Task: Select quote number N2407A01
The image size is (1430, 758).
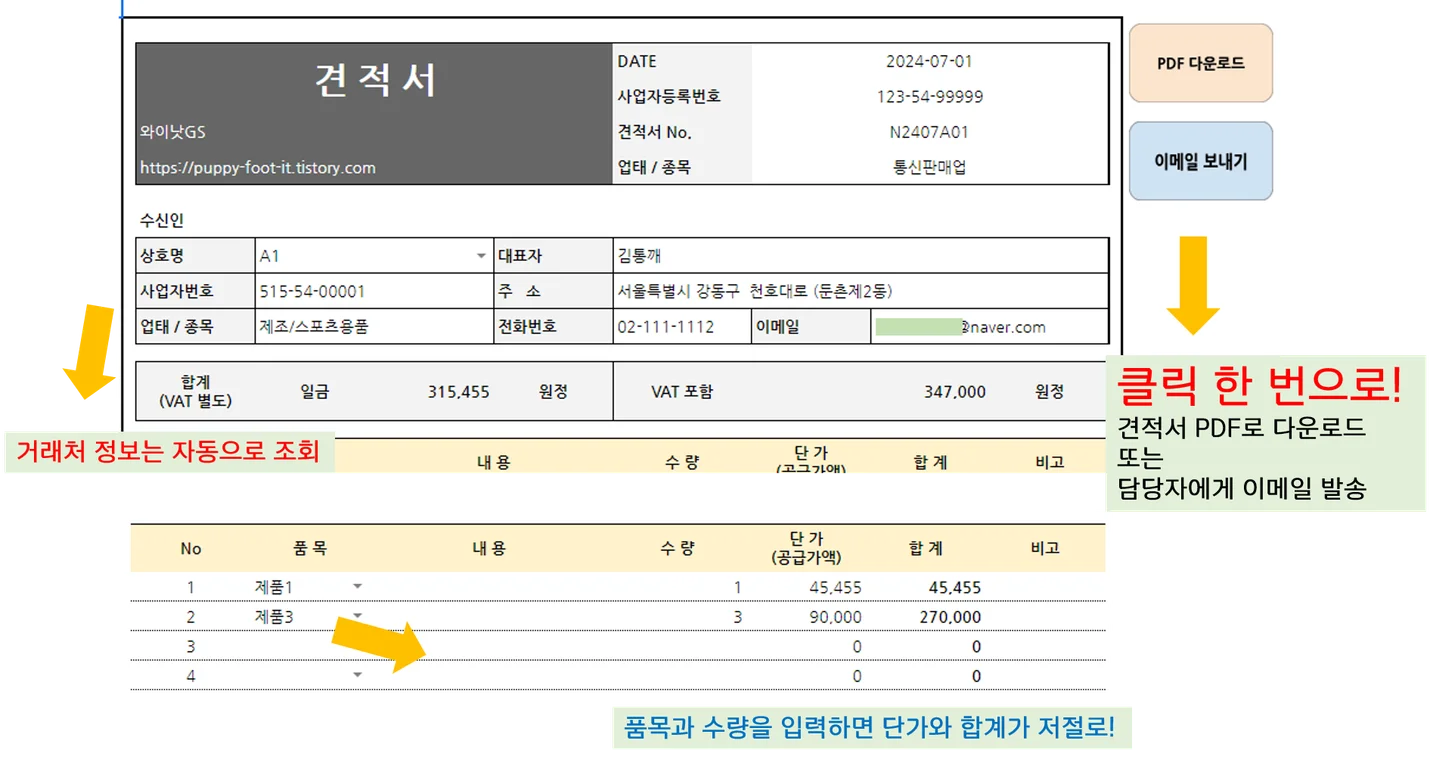Action: tap(929, 132)
